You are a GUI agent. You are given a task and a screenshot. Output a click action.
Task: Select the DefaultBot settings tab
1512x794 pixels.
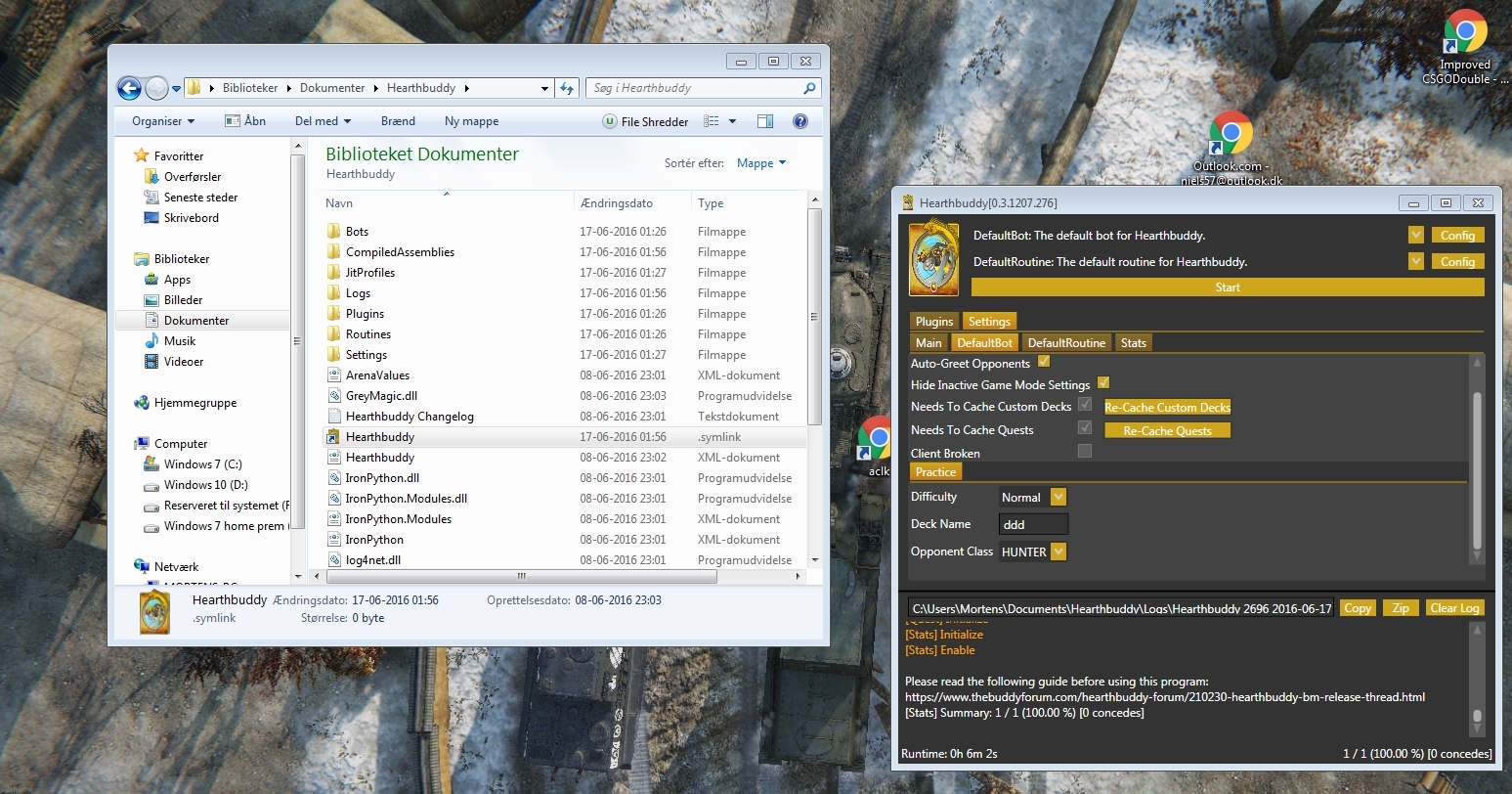click(984, 342)
